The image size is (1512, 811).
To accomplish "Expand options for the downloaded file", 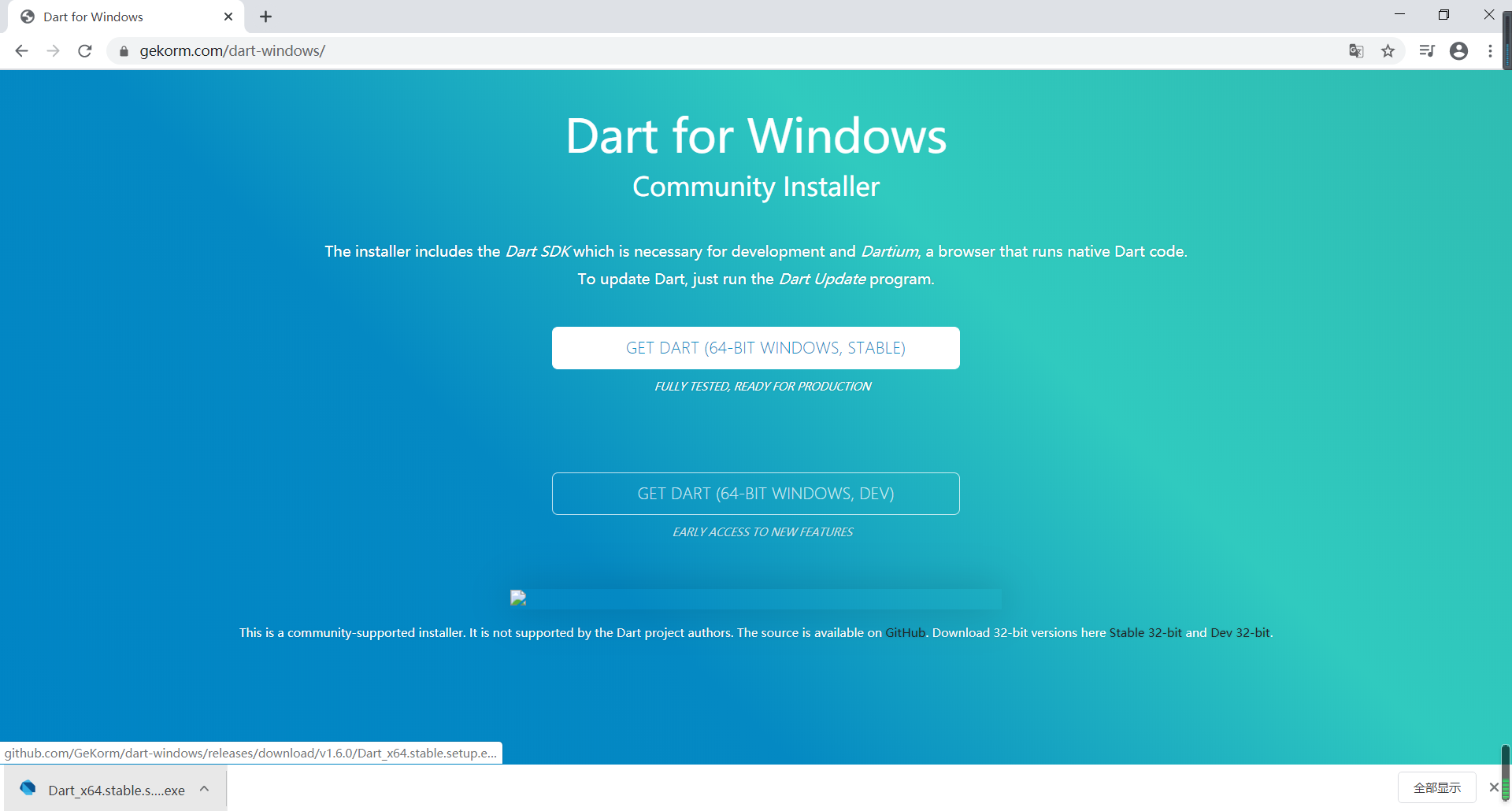I will click(205, 789).
